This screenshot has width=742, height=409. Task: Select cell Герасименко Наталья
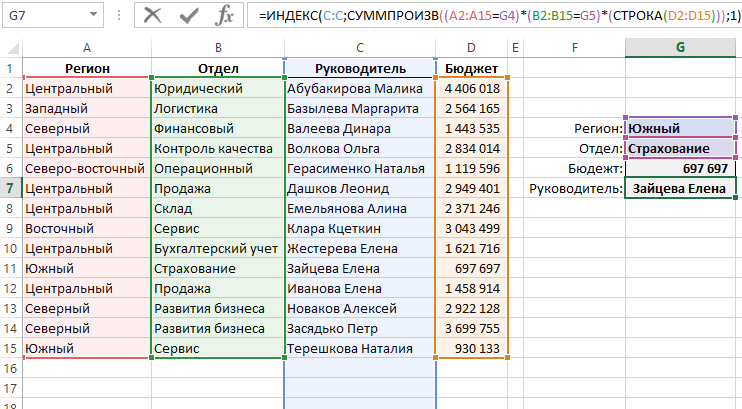pos(360,169)
